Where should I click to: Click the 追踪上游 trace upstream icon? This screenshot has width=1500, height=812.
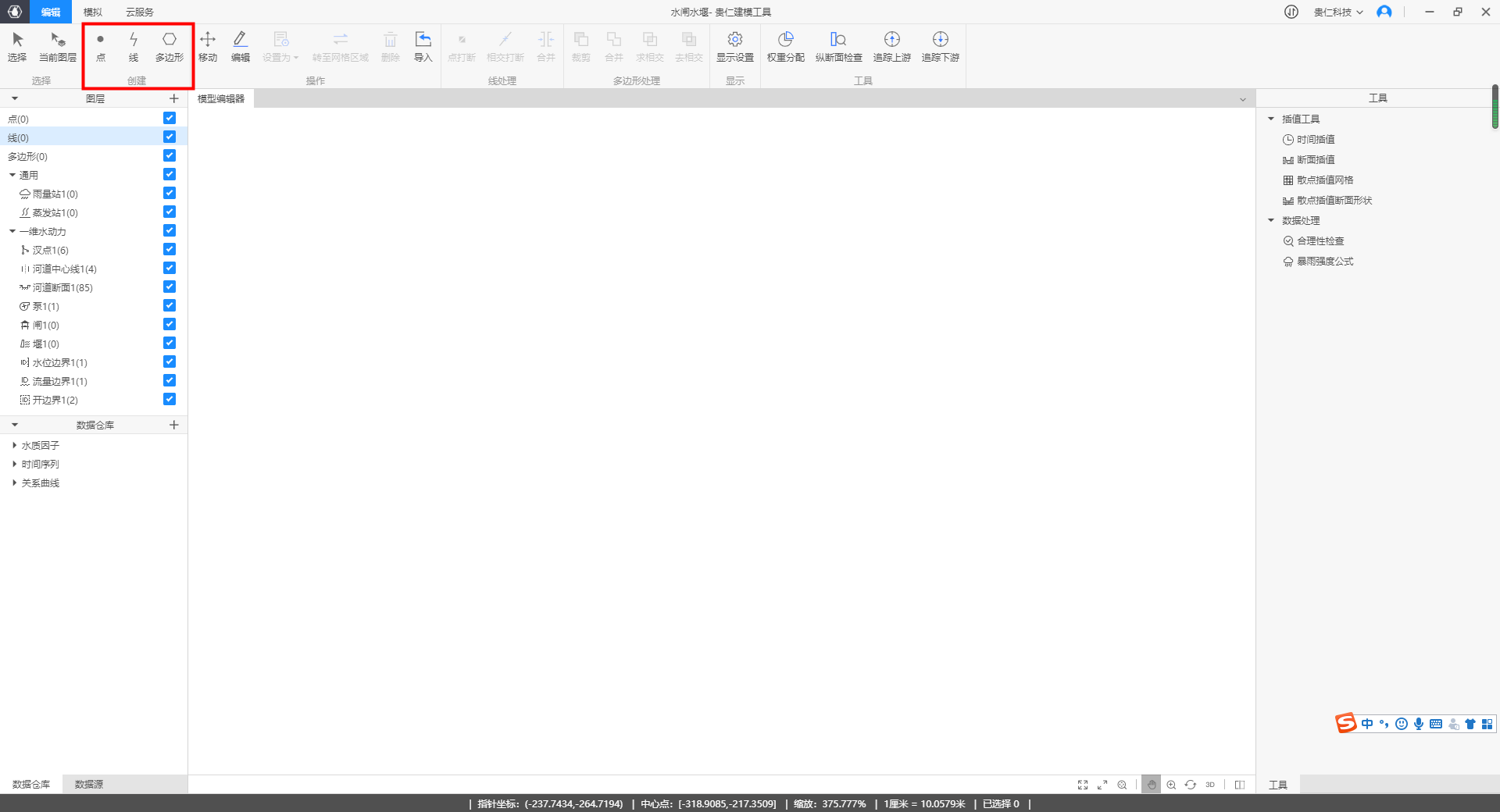click(x=891, y=46)
